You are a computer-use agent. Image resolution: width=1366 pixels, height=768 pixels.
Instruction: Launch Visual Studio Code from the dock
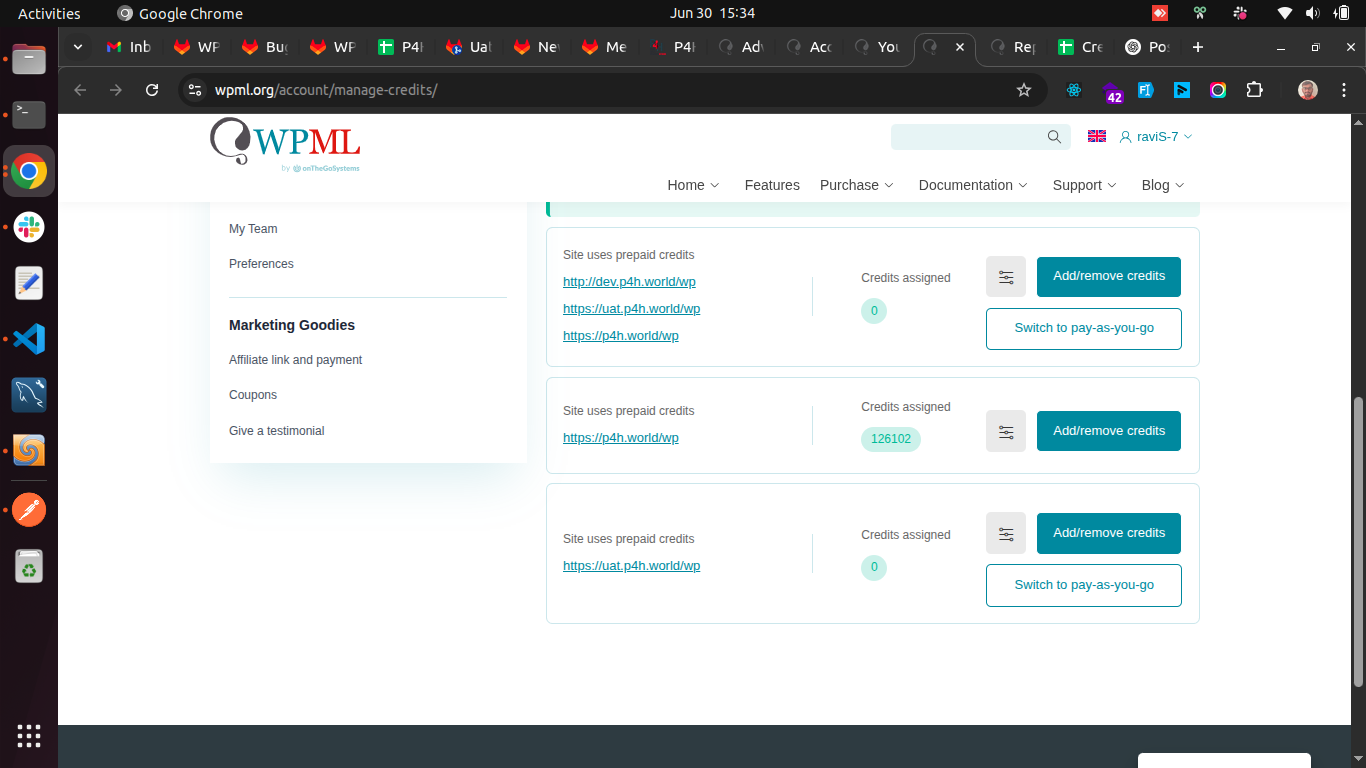click(29, 339)
